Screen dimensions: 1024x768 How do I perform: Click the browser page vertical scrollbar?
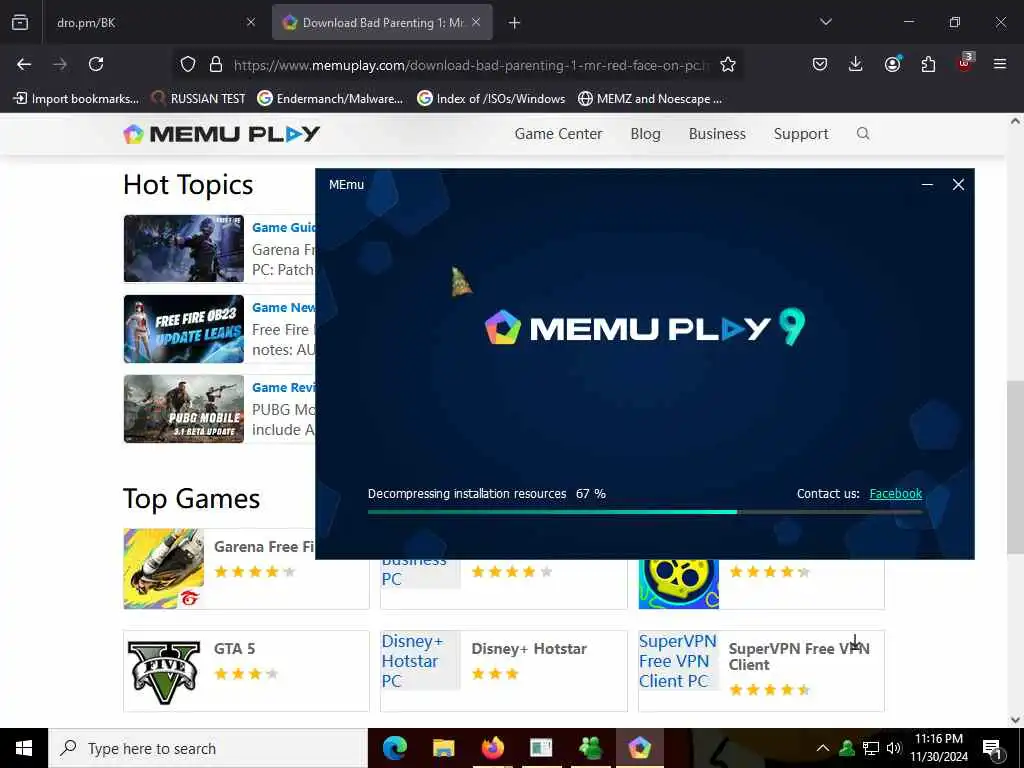(1016, 466)
